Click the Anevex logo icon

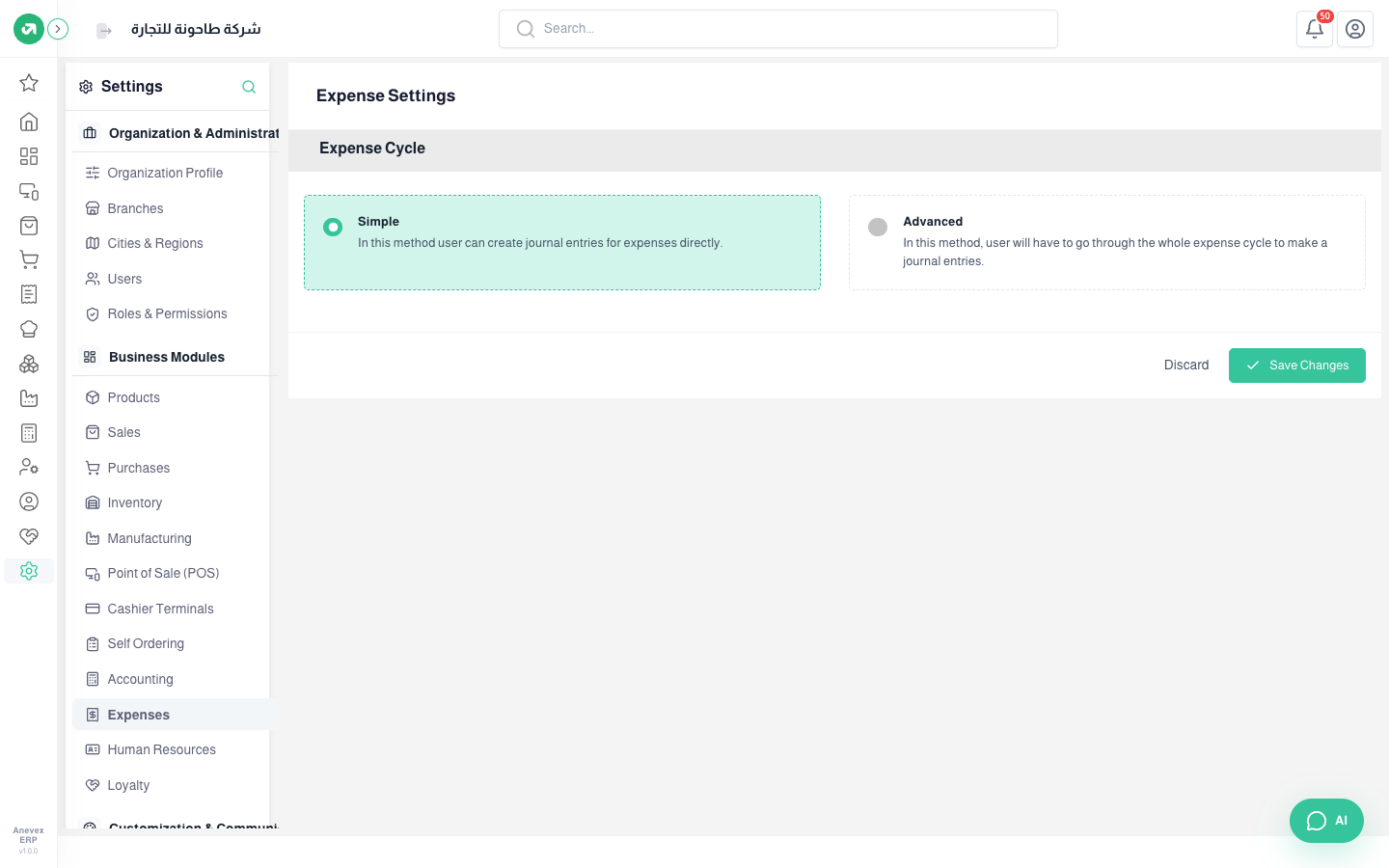(x=29, y=29)
